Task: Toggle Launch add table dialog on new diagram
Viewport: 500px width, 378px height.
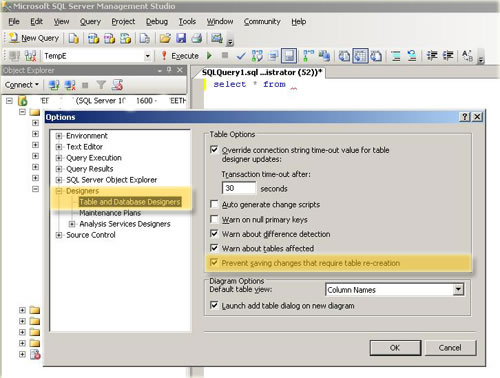Action: (x=214, y=305)
